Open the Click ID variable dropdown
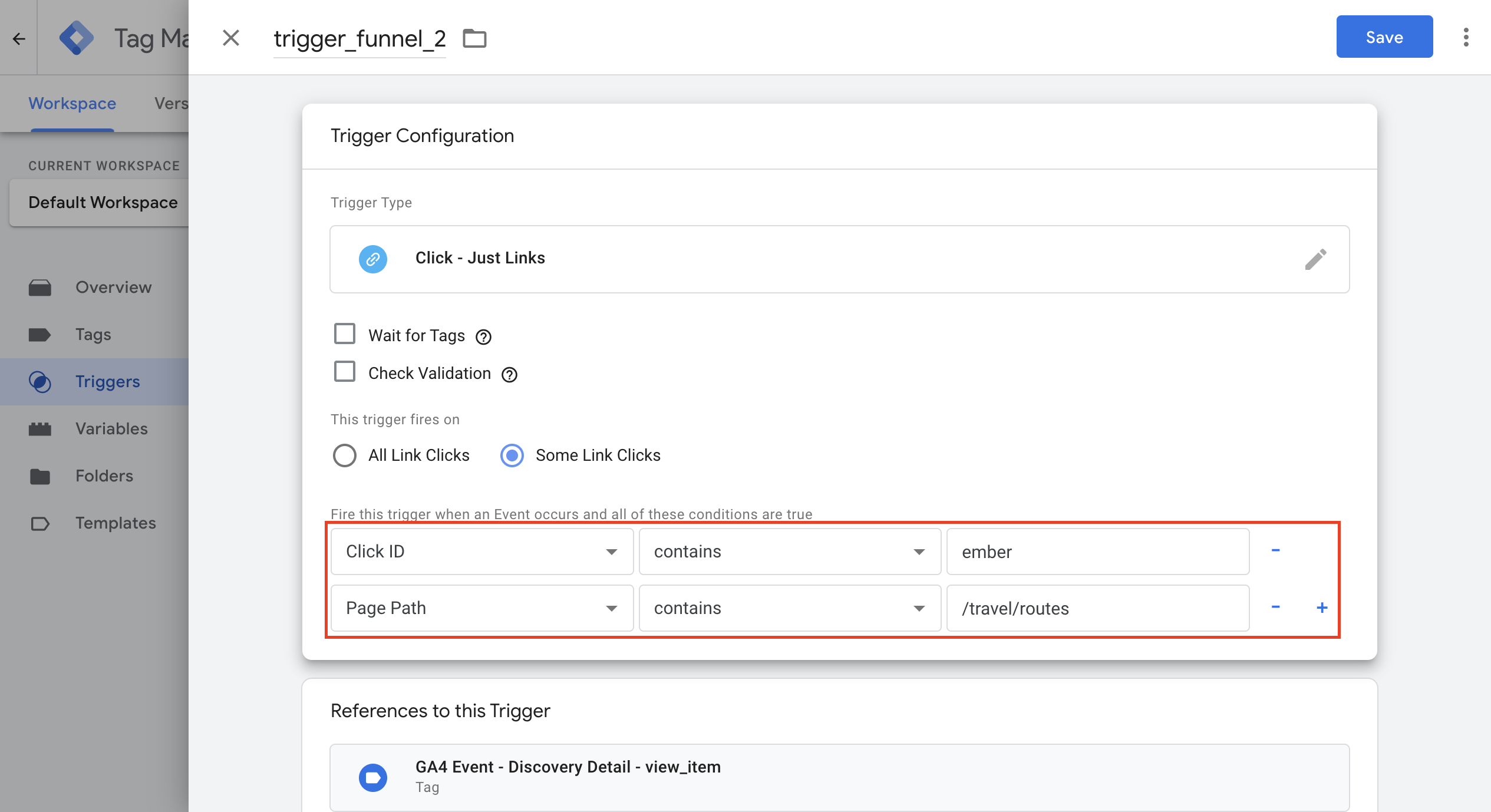Screen dimensions: 1491x812 point(482,552)
